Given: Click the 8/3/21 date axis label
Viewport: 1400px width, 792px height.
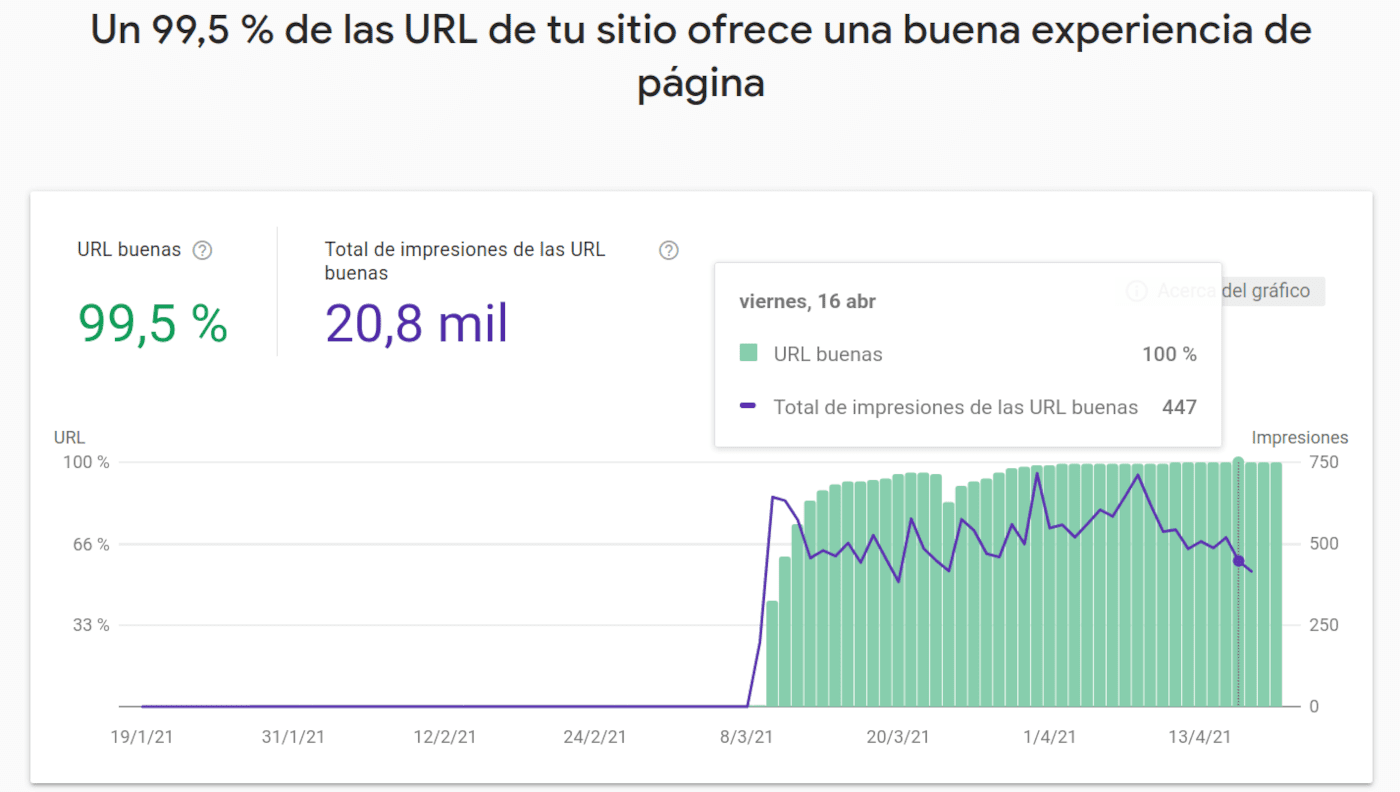Looking at the screenshot, I should pyautogui.click(x=747, y=737).
